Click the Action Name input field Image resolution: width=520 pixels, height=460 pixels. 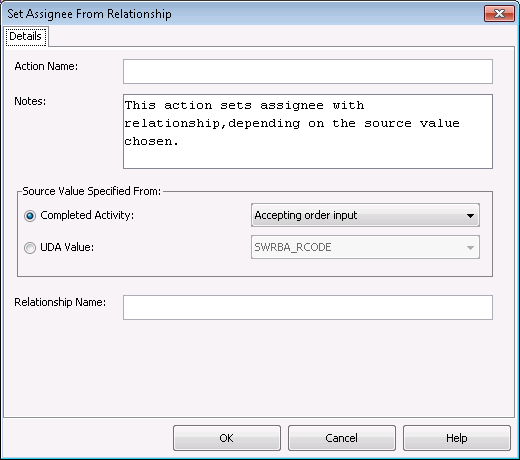point(308,71)
